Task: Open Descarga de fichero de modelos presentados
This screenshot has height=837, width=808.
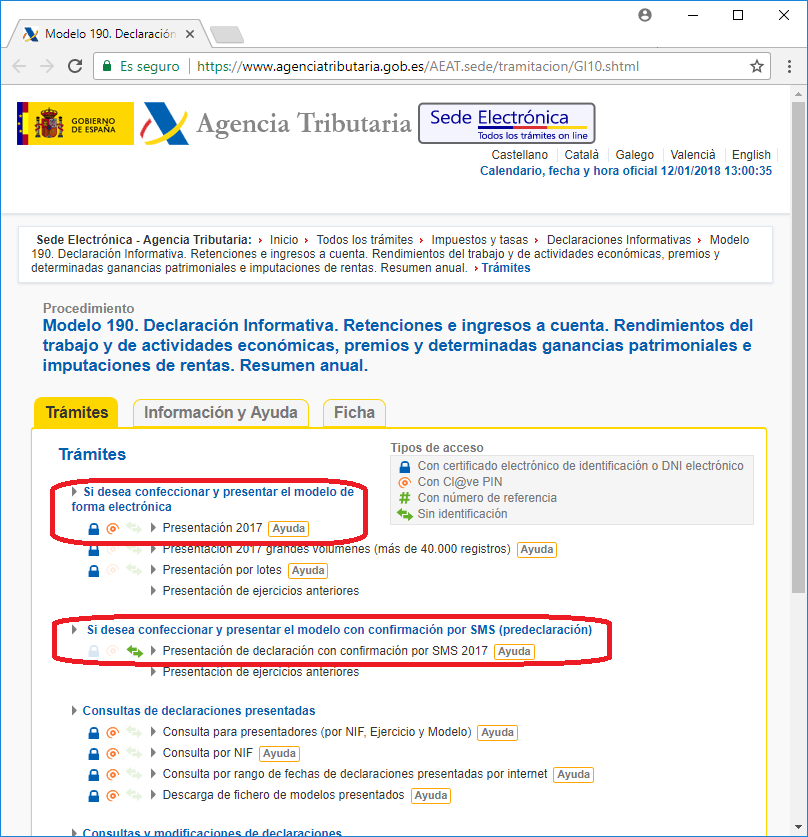Action: tap(283, 795)
